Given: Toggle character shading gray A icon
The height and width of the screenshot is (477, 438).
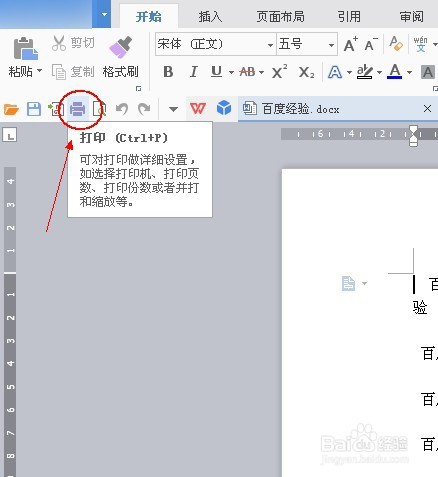Looking at the screenshot, I should (x=428, y=72).
